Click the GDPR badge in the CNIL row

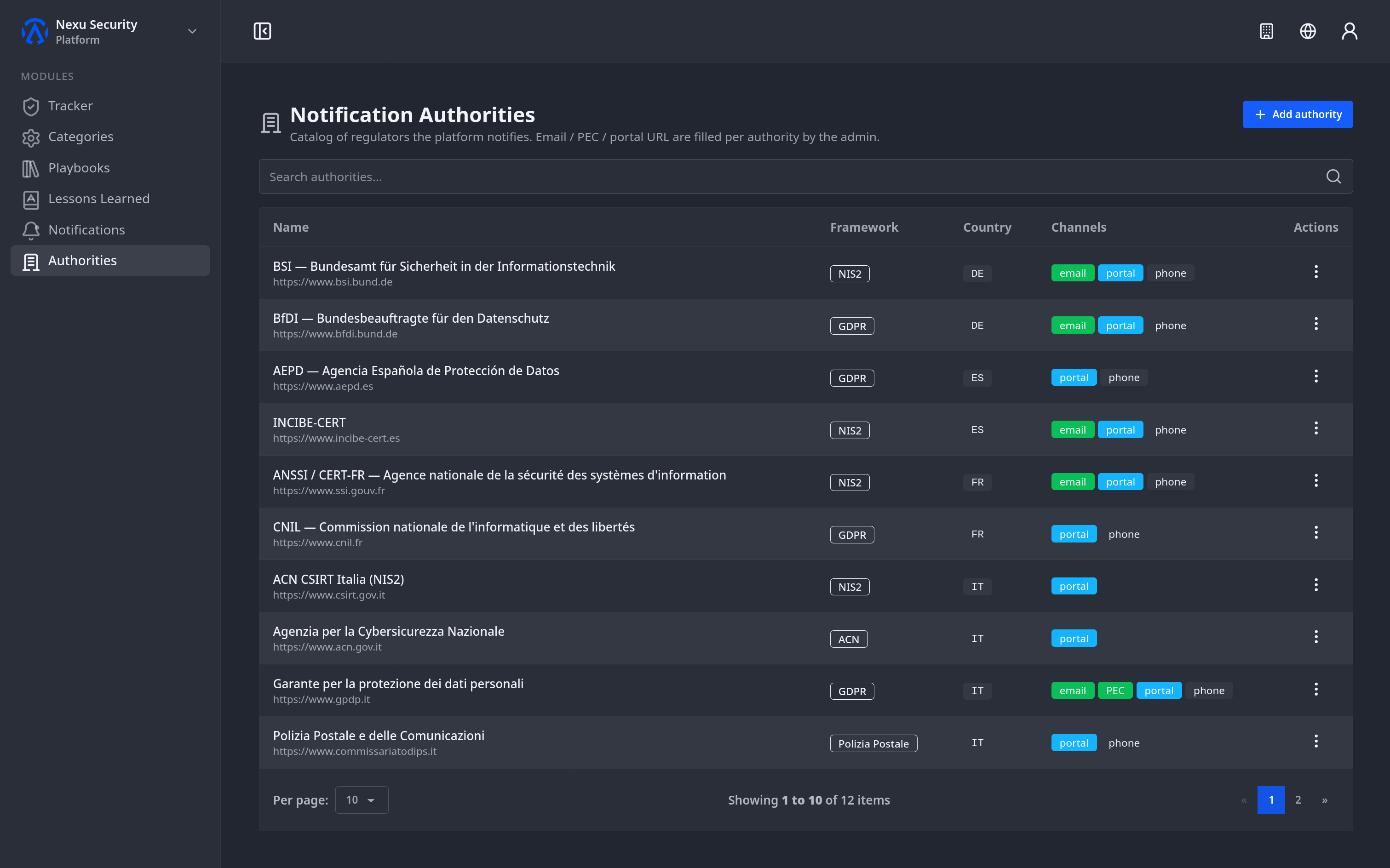852,535
